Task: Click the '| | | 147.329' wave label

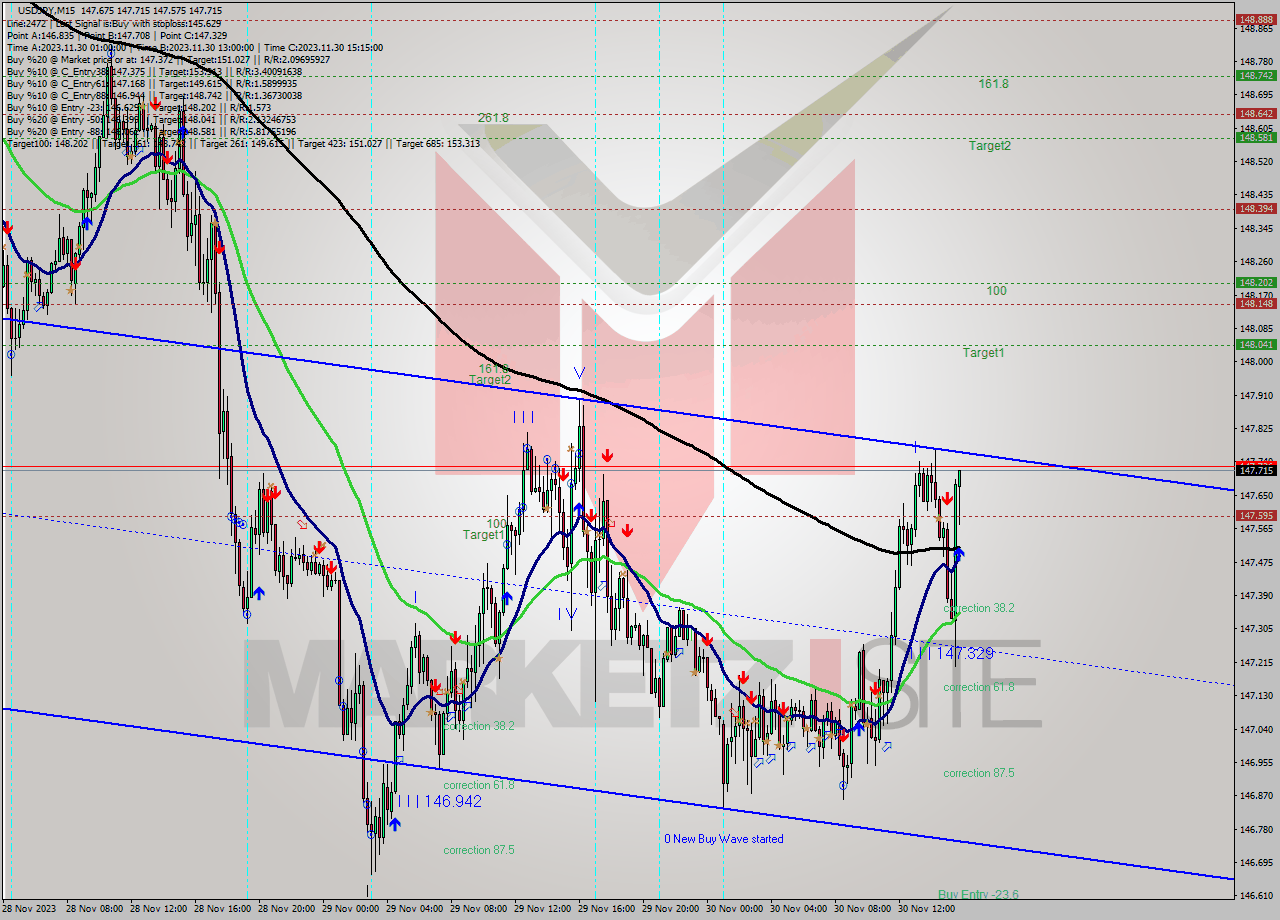Action: (x=950, y=653)
